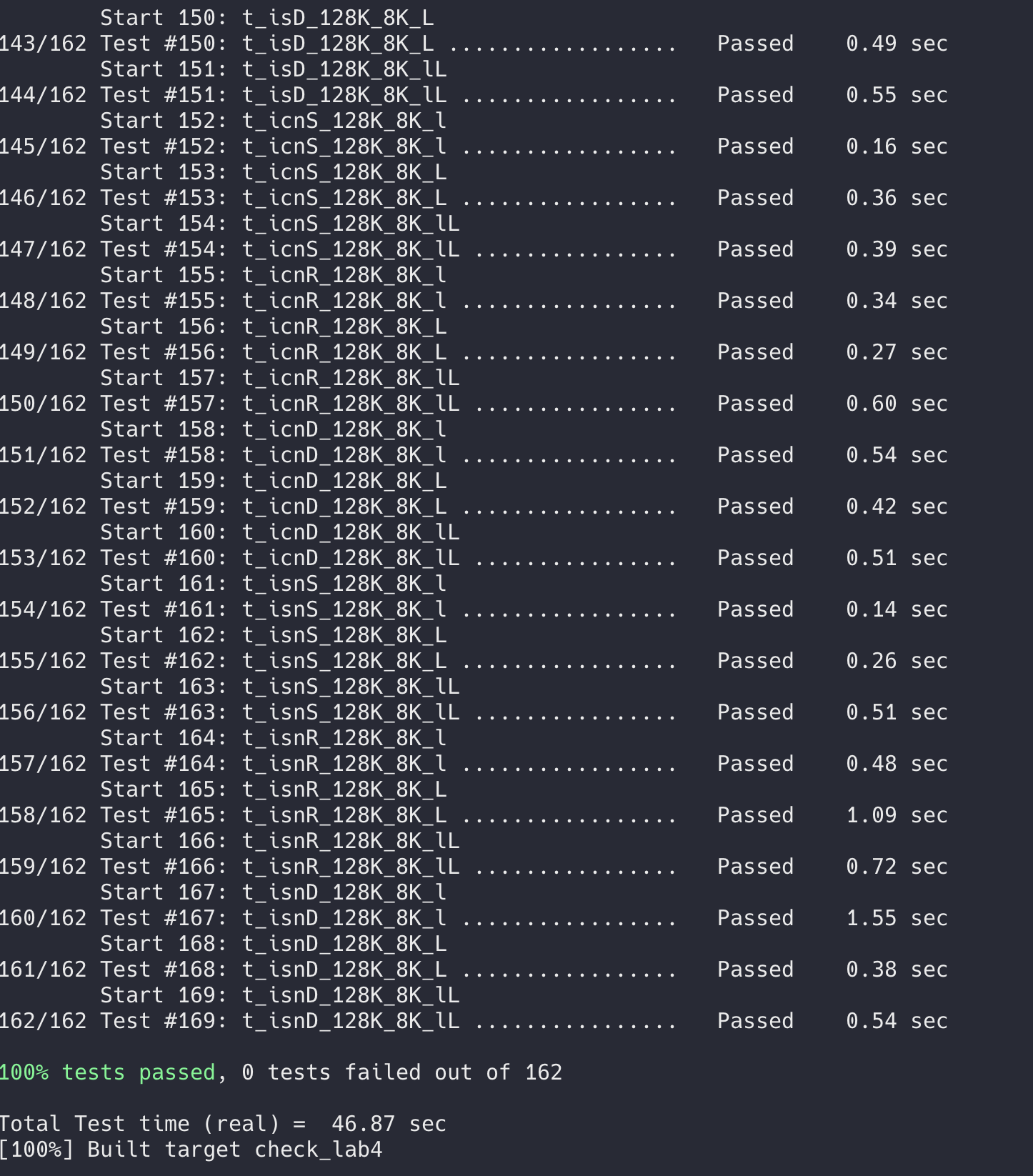Click 'Passed' status of Test #156

[x=755, y=352]
